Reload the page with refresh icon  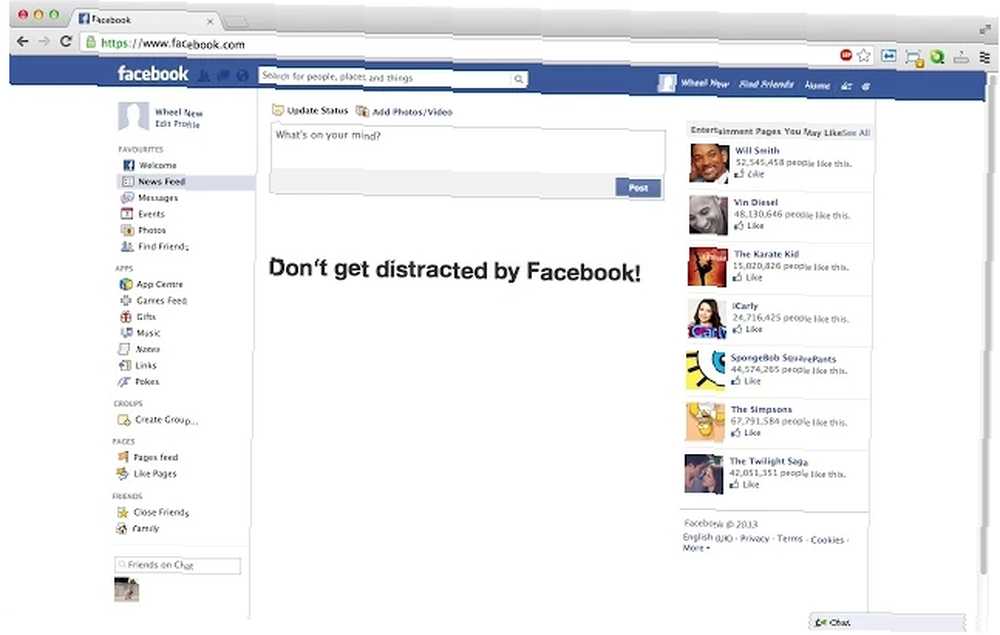(65, 41)
